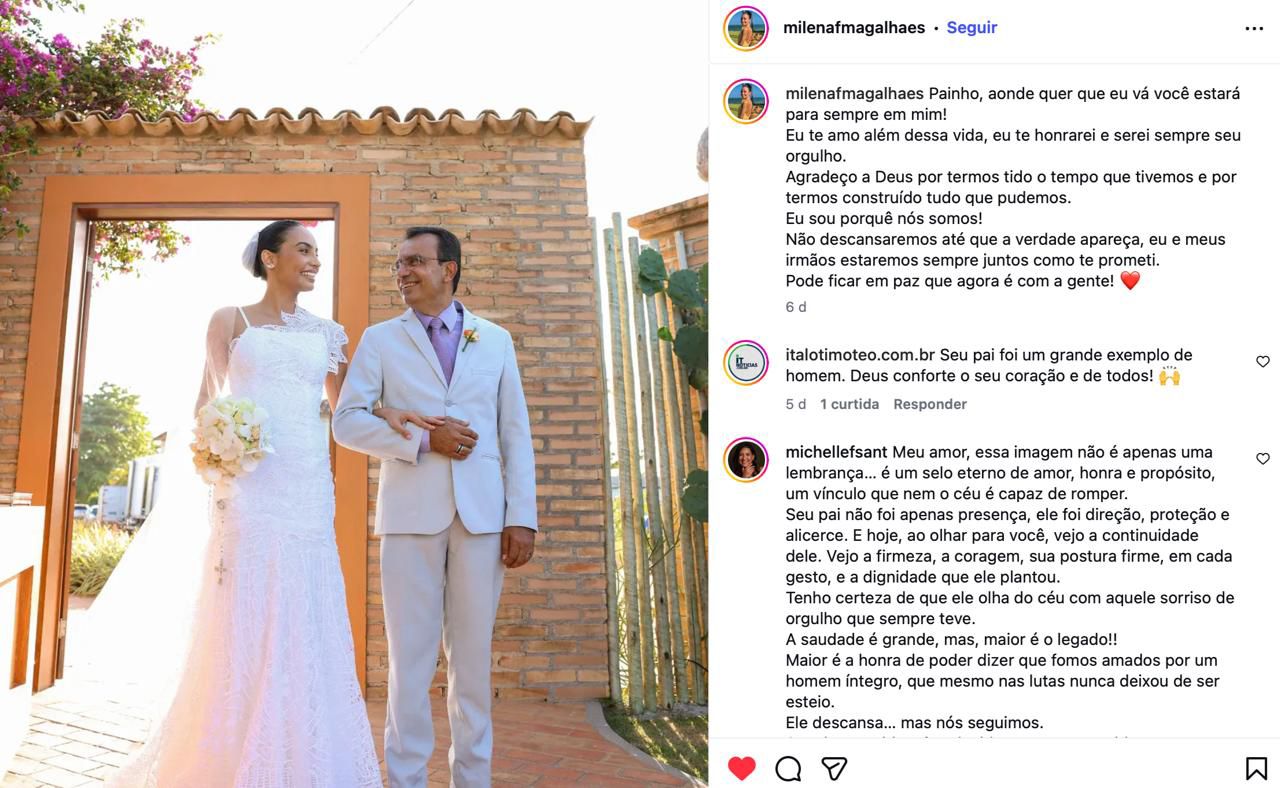Viewport: 1280px width, 788px height.
Task: Open michellefsant profile avatar
Action: 746,460
